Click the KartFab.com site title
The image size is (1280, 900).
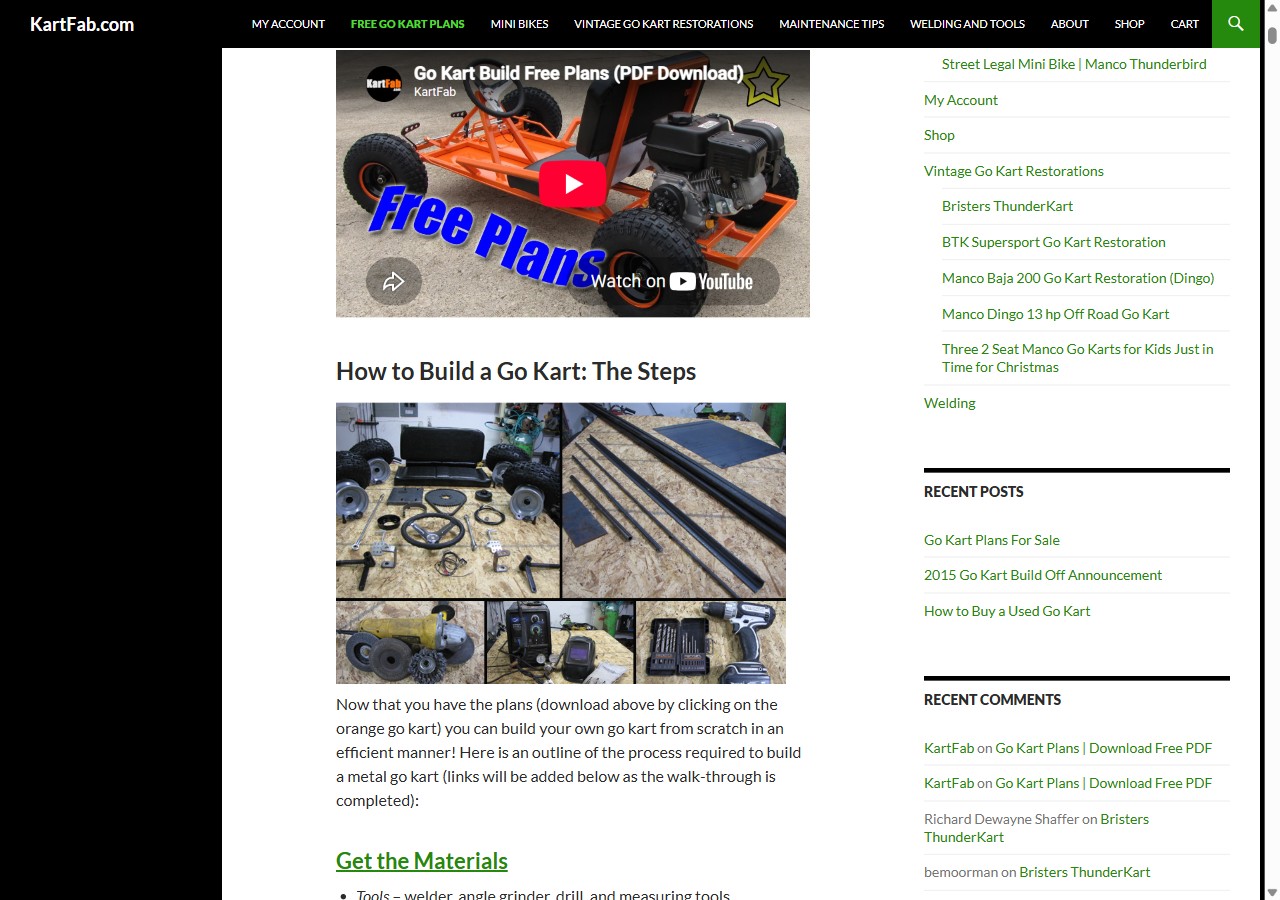82,24
